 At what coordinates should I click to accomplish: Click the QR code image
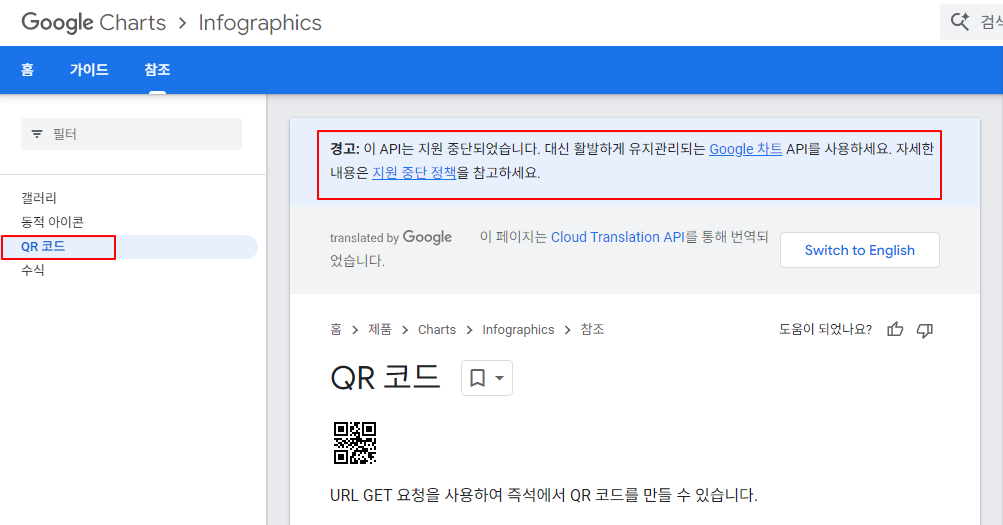355,443
